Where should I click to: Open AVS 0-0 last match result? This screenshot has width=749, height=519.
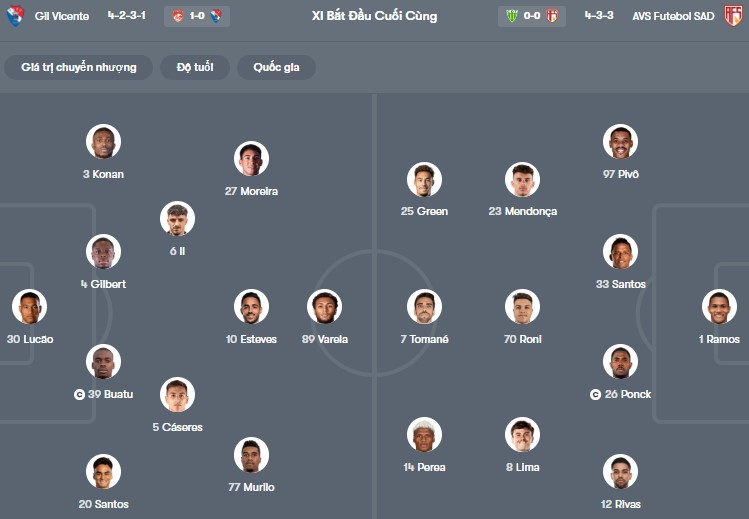click(x=531, y=16)
